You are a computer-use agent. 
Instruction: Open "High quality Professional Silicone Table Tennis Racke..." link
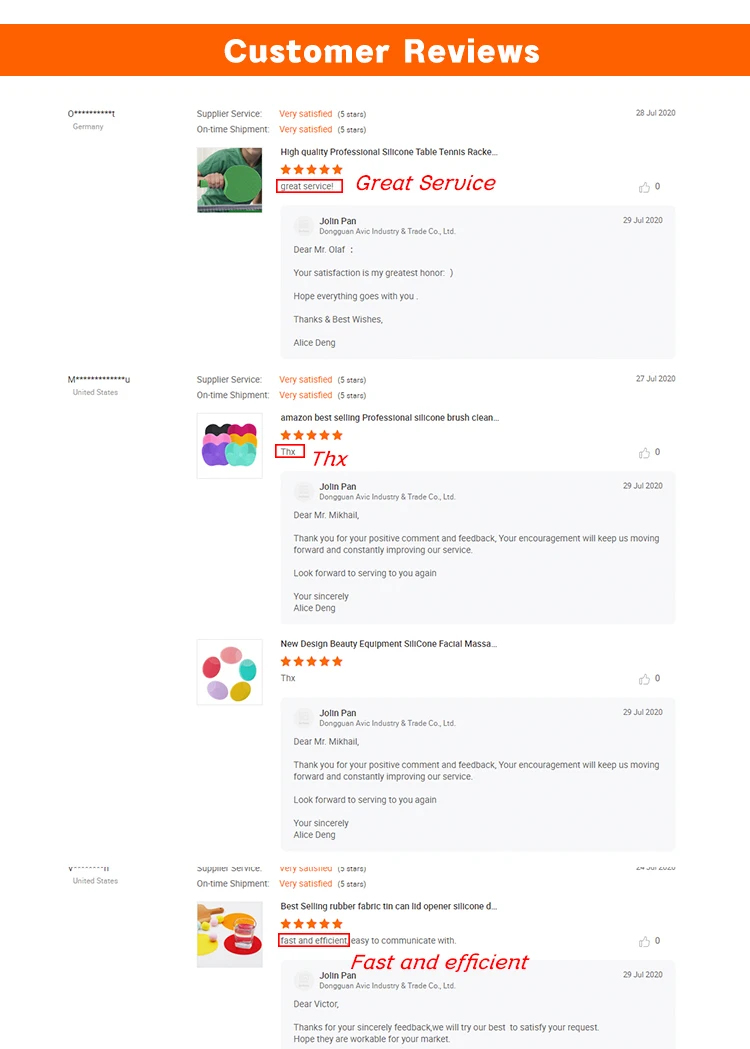tap(389, 152)
